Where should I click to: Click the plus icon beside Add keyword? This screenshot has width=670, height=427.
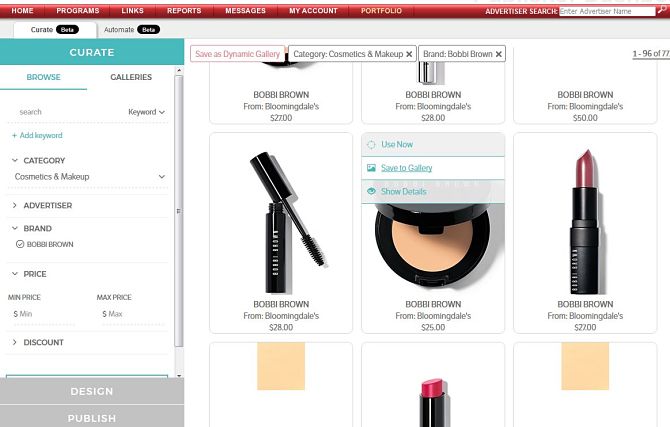(x=14, y=135)
